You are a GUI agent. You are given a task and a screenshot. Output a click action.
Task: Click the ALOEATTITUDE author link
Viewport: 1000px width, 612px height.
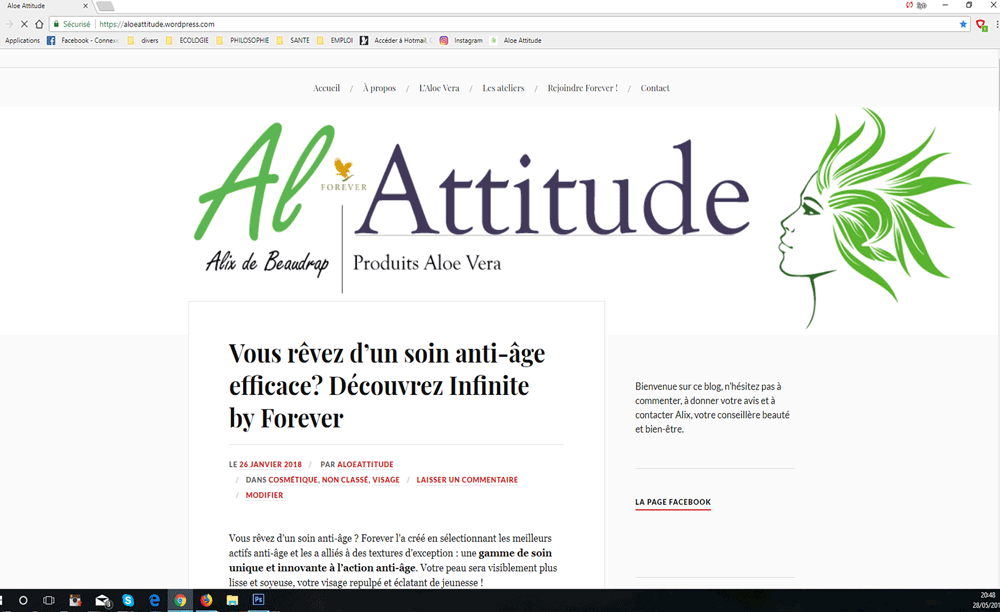coord(365,464)
